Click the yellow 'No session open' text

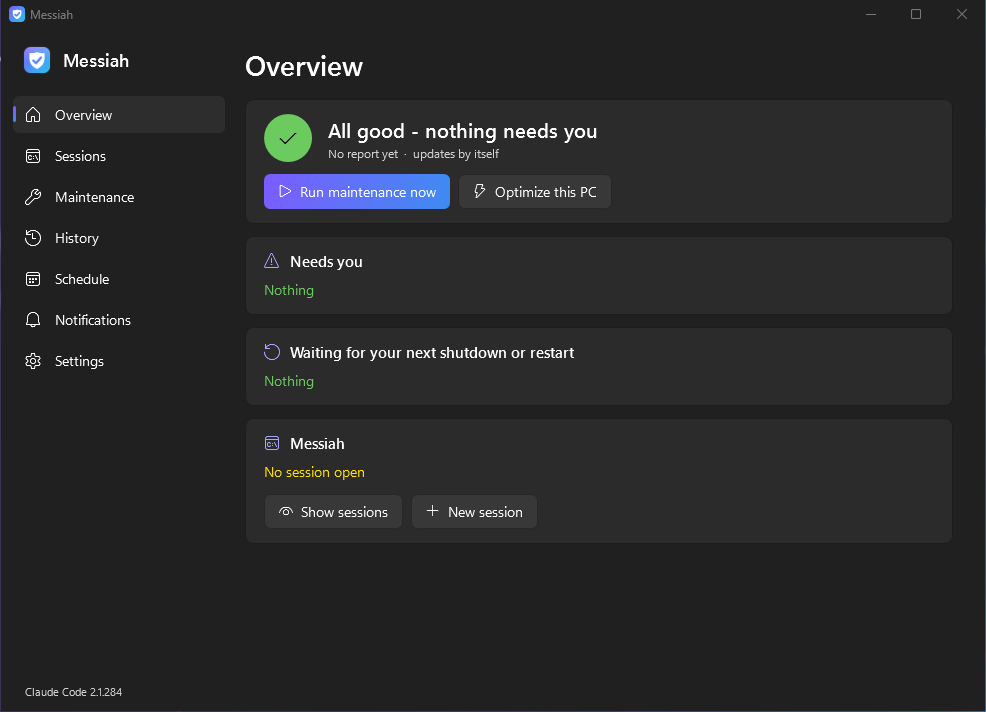click(314, 472)
